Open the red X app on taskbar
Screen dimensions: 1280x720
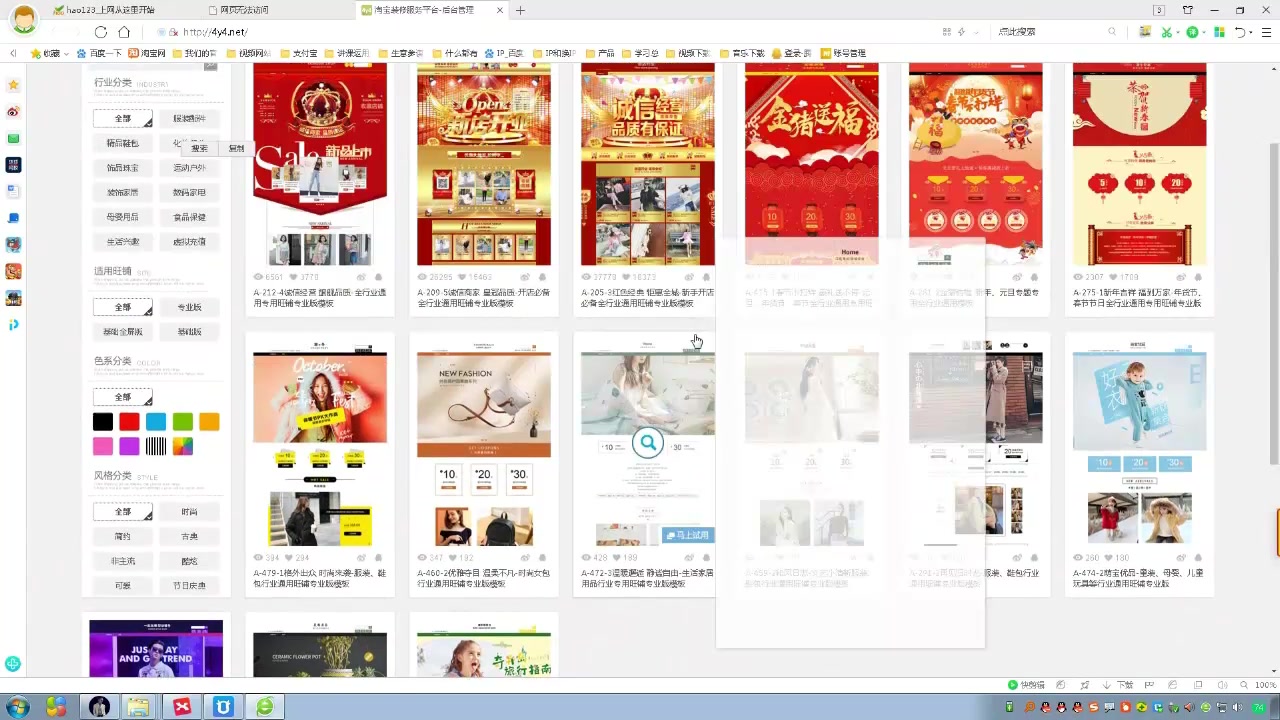(181, 707)
